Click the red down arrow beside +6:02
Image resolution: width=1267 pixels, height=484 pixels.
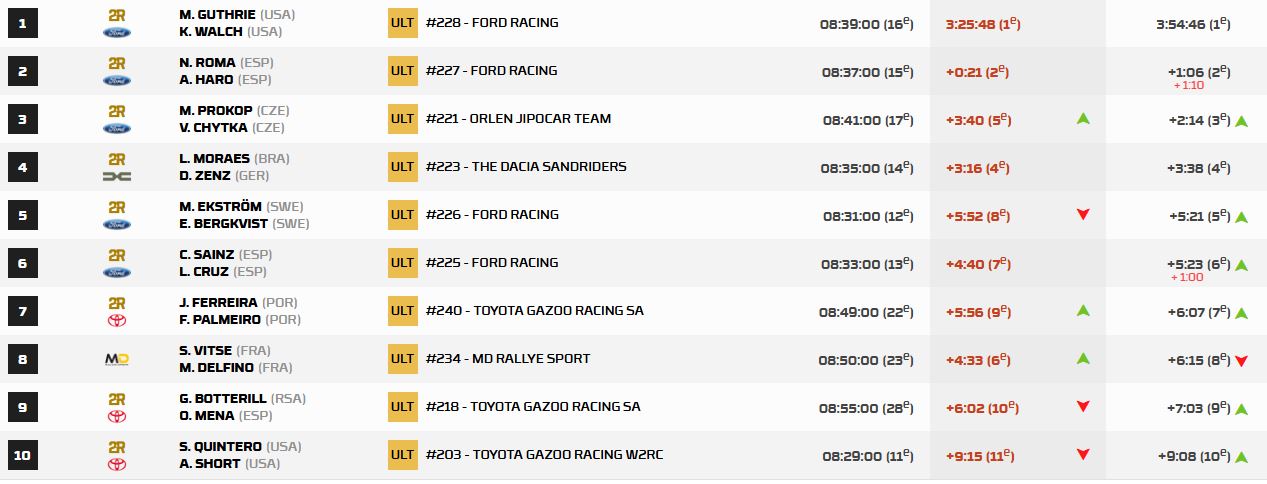(1083, 407)
